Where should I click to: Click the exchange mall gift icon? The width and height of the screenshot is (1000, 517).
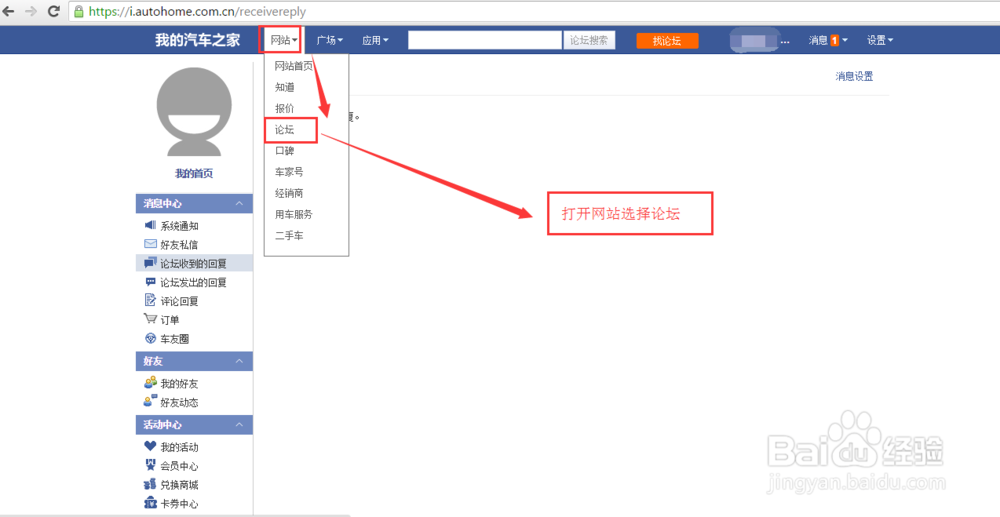[x=151, y=484]
